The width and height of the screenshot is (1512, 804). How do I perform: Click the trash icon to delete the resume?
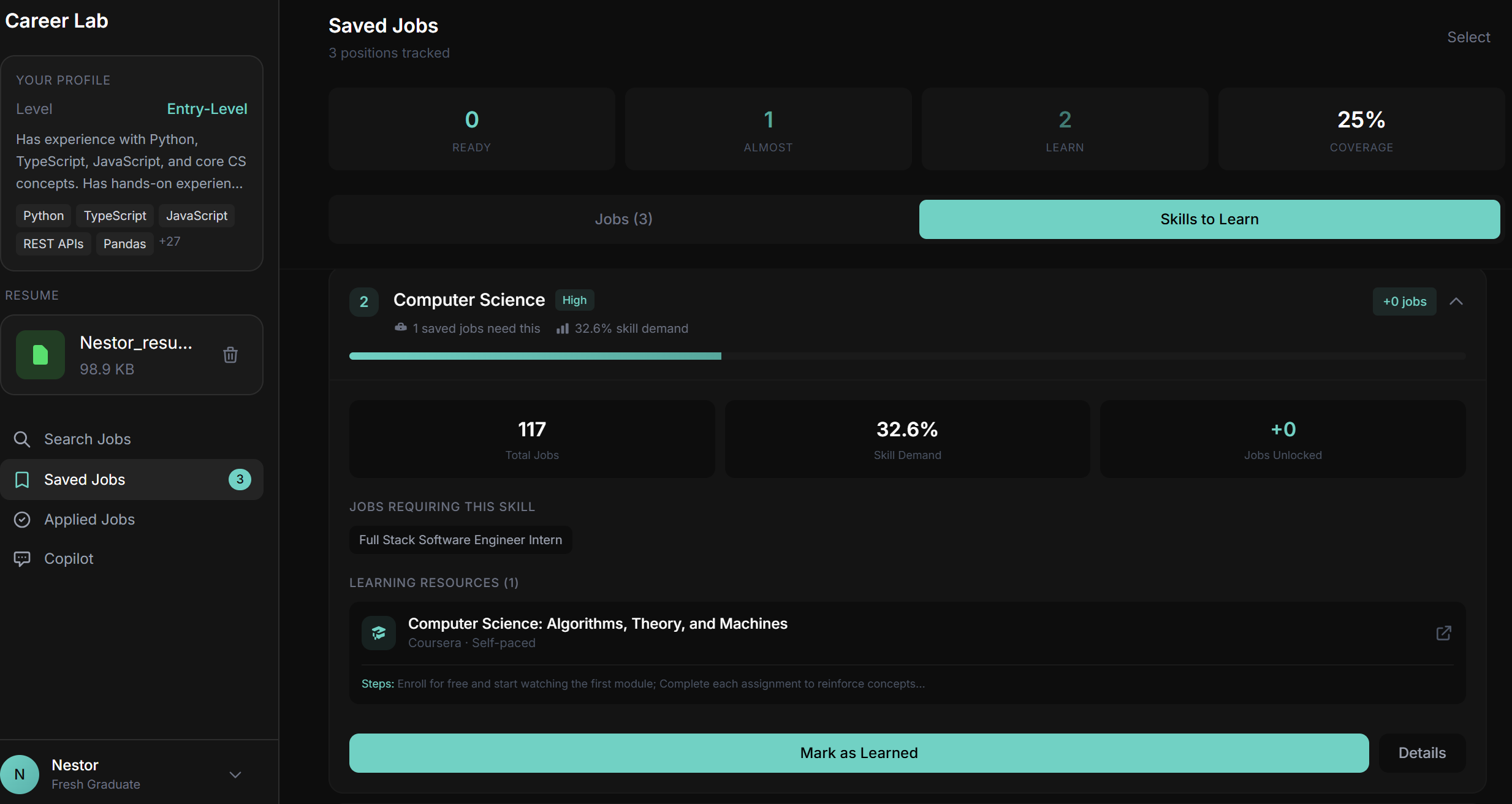(x=230, y=355)
